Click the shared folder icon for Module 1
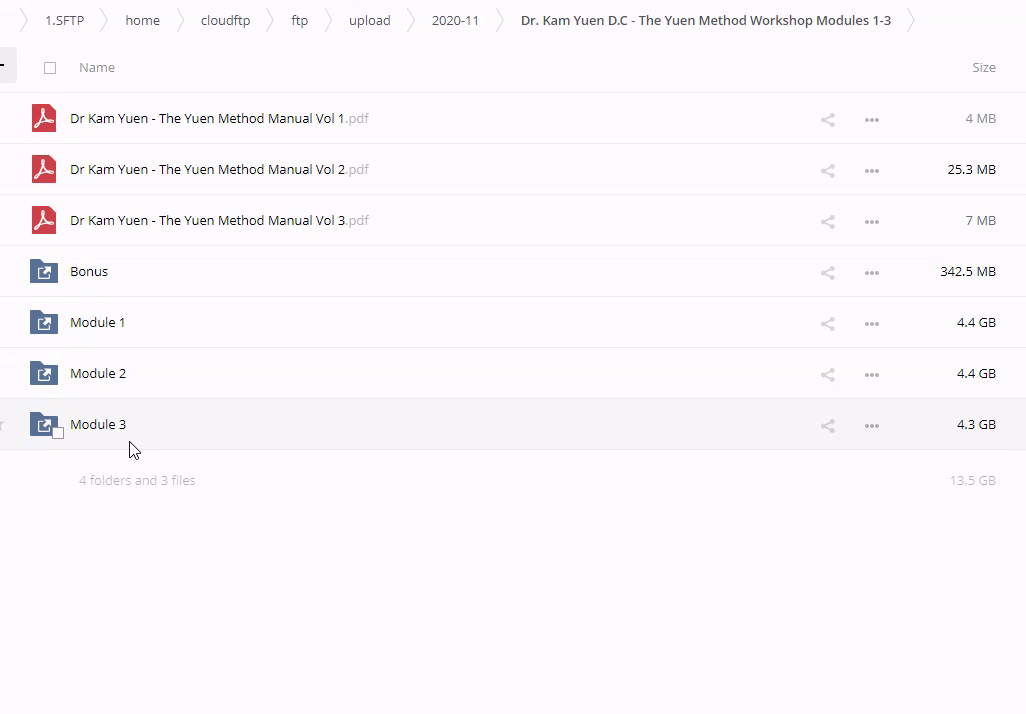This screenshot has height=714, width=1026. [x=44, y=323]
